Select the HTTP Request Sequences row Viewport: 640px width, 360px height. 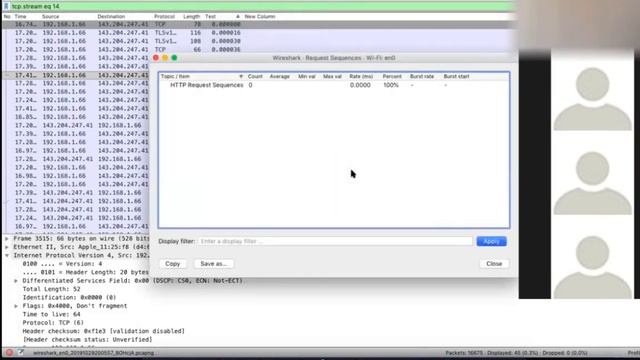point(334,85)
